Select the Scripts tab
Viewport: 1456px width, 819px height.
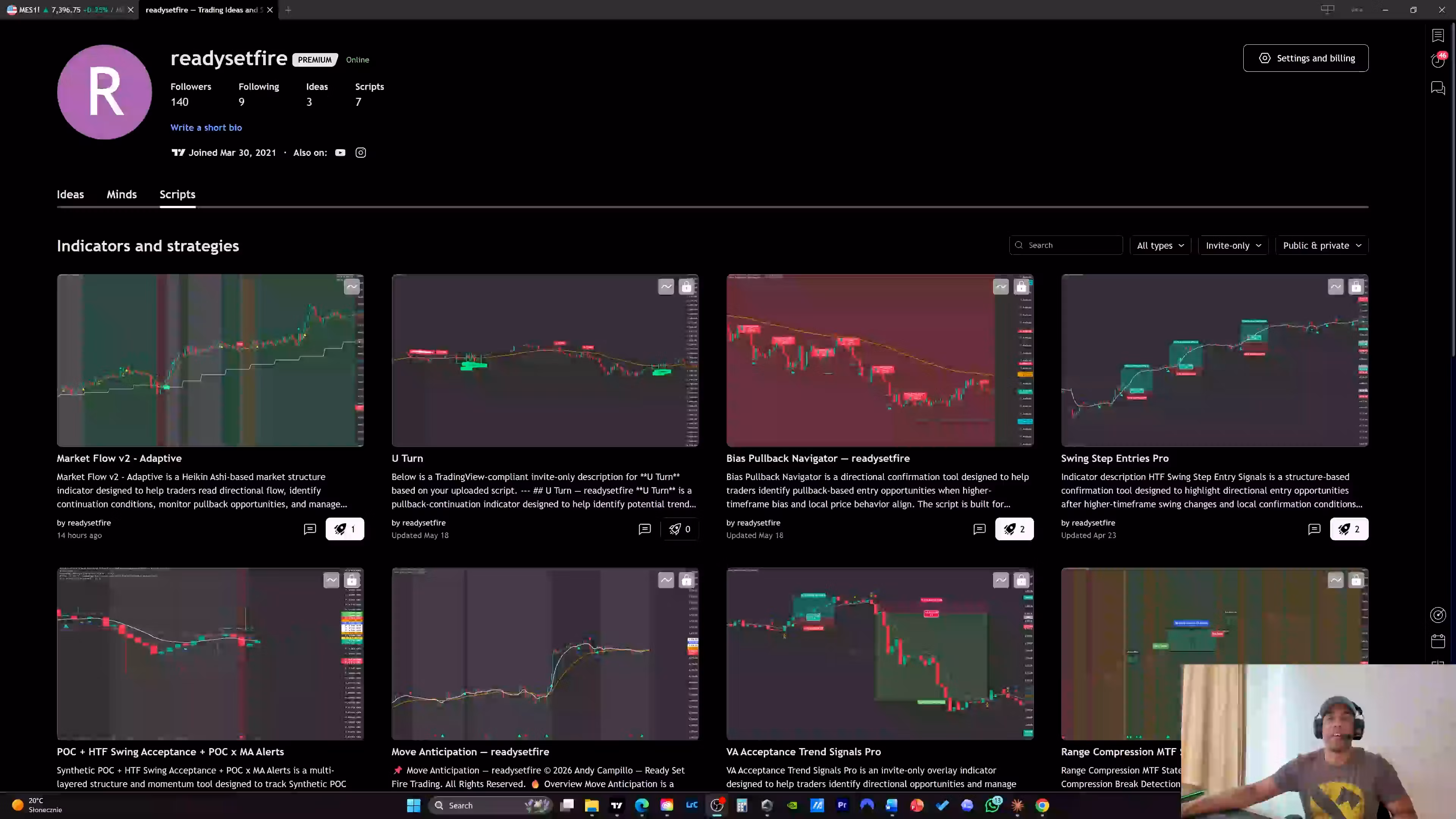(x=177, y=195)
